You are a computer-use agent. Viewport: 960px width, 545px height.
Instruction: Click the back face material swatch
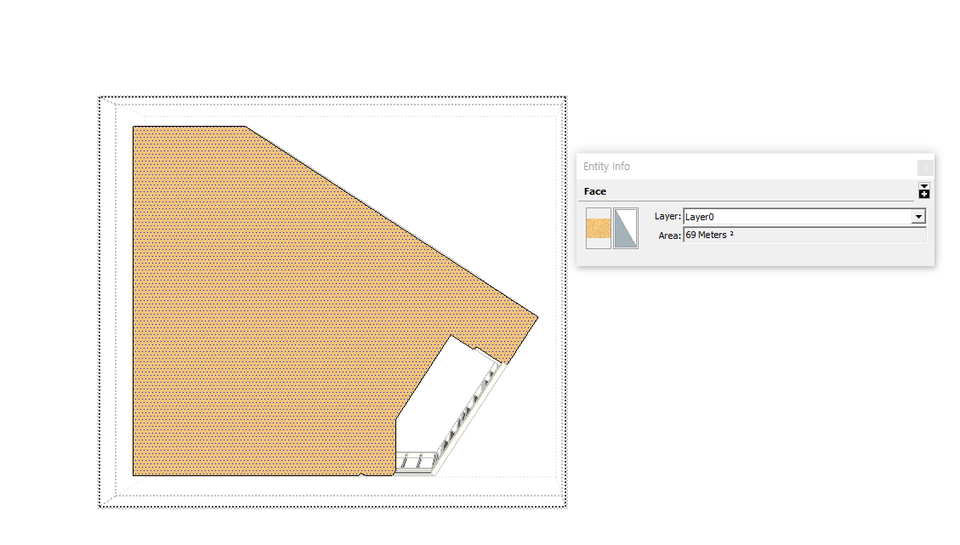(626, 228)
